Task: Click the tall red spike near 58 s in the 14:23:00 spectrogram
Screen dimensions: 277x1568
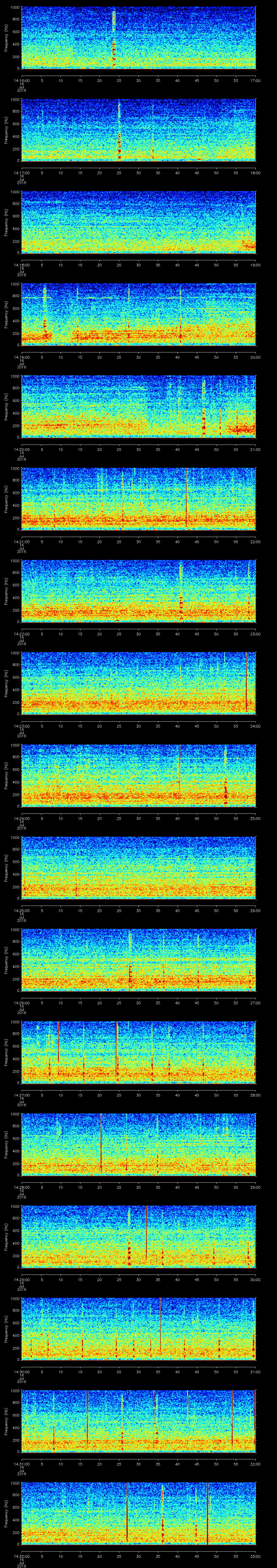Action: click(246, 682)
